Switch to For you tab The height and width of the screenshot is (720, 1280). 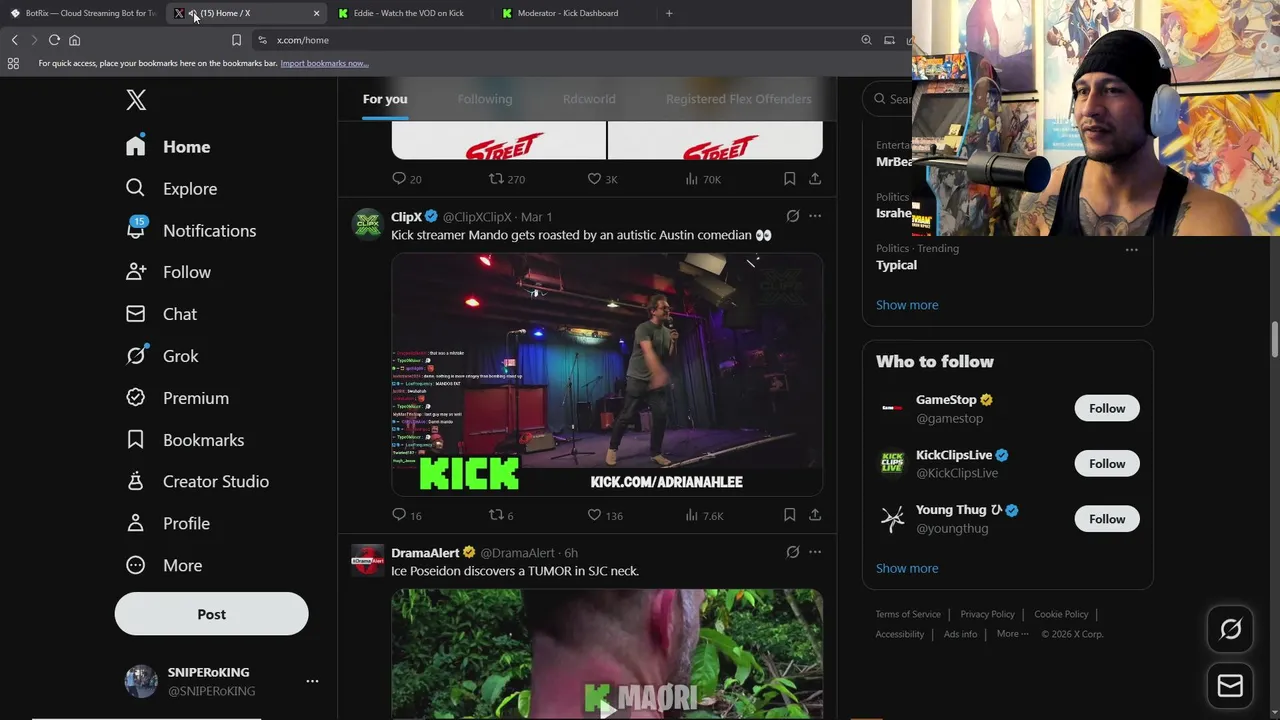(385, 99)
